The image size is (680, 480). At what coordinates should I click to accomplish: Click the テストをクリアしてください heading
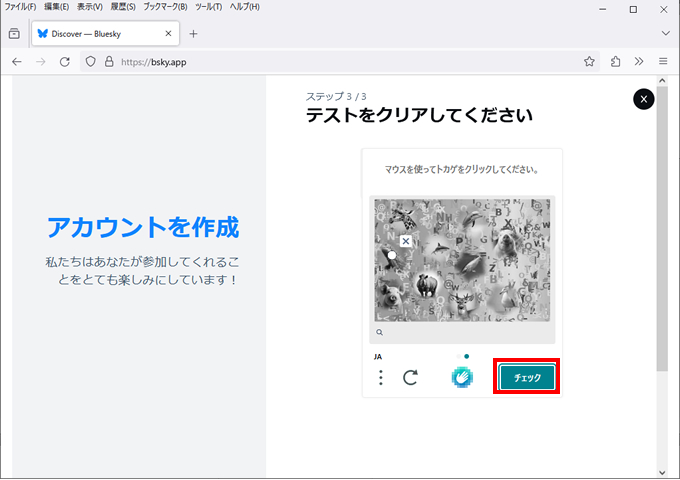pos(419,115)
